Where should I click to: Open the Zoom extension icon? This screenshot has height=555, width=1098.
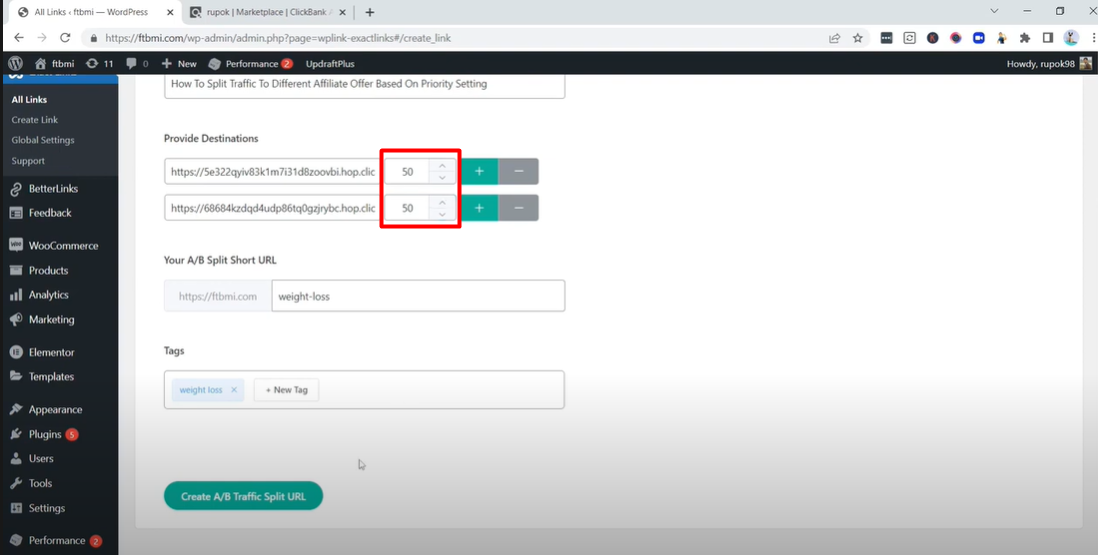tap(979, 38)
